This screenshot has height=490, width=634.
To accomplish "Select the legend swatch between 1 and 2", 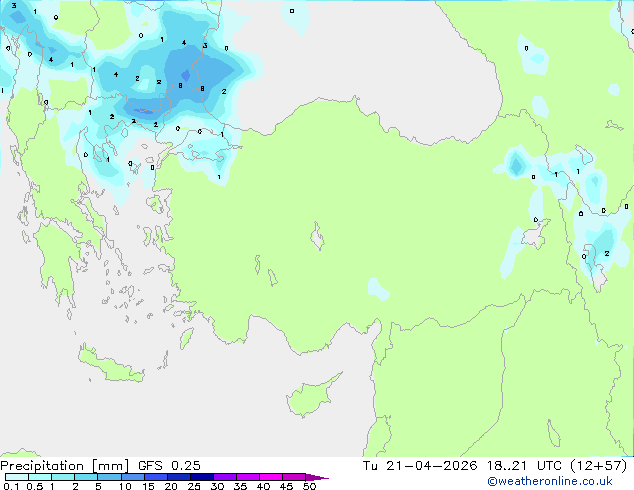I will click(63, 477).
